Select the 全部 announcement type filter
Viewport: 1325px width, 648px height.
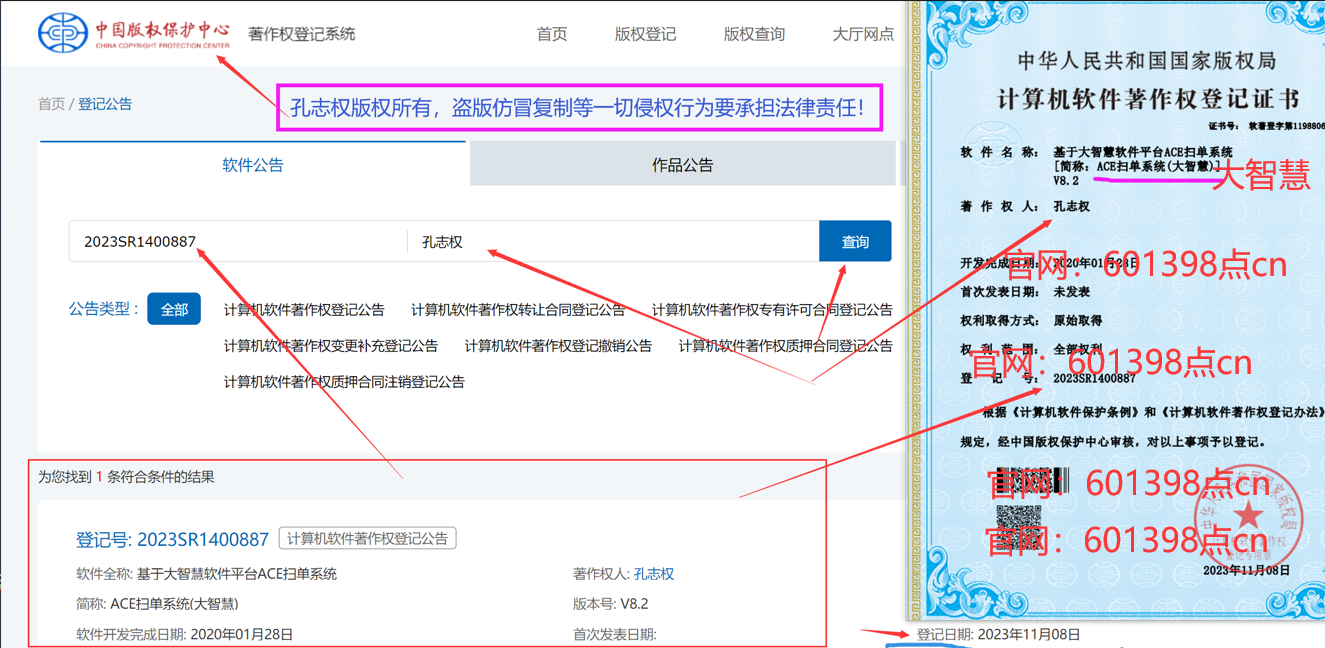click(174, 309)
